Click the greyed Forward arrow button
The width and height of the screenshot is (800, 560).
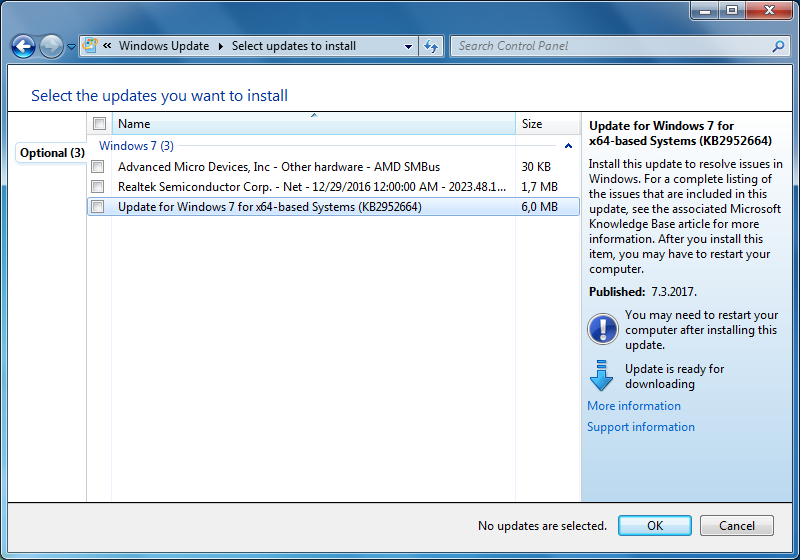[x=51, y=47]
